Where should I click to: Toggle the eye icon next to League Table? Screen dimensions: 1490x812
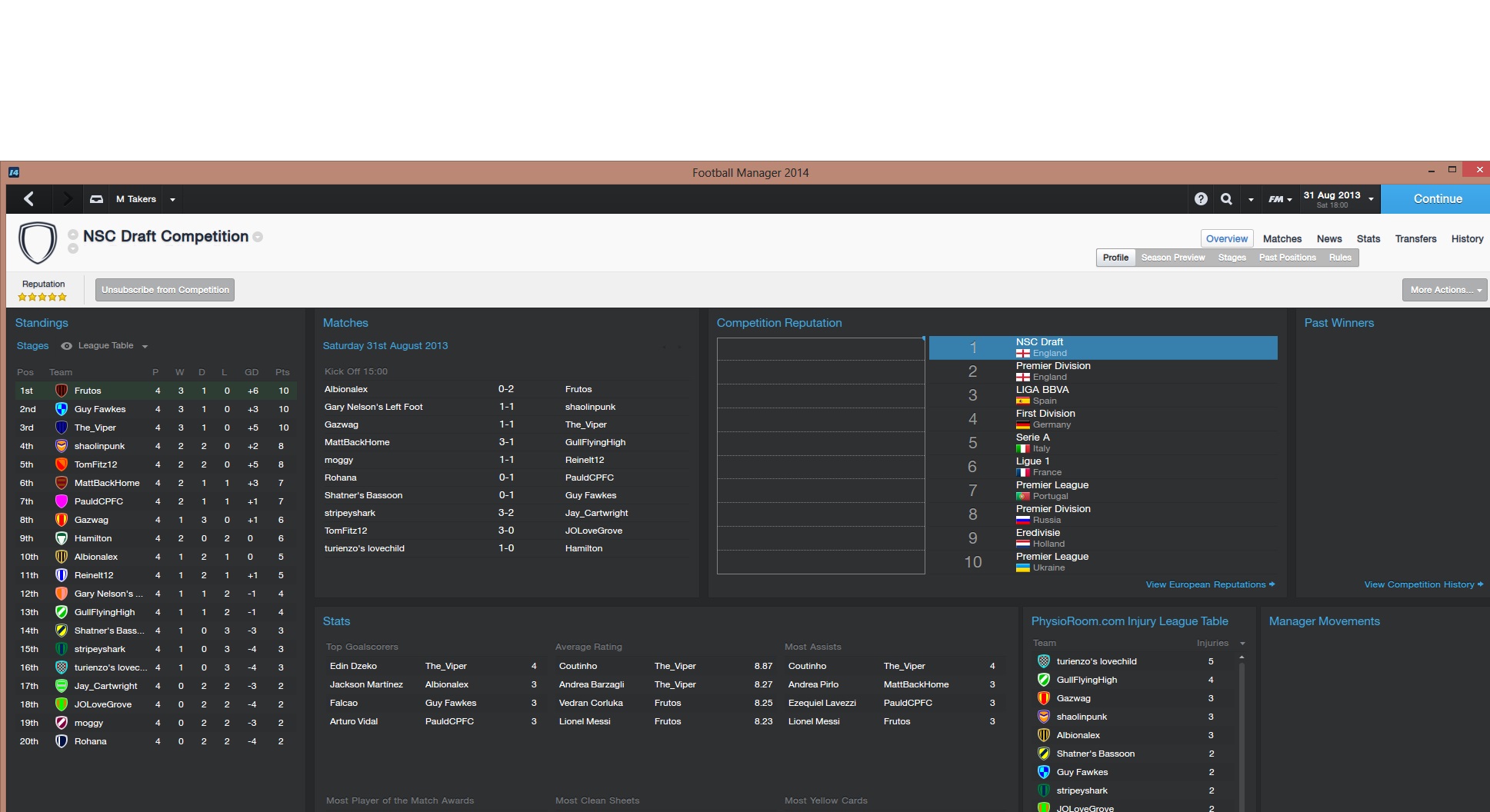pos(67,346)
